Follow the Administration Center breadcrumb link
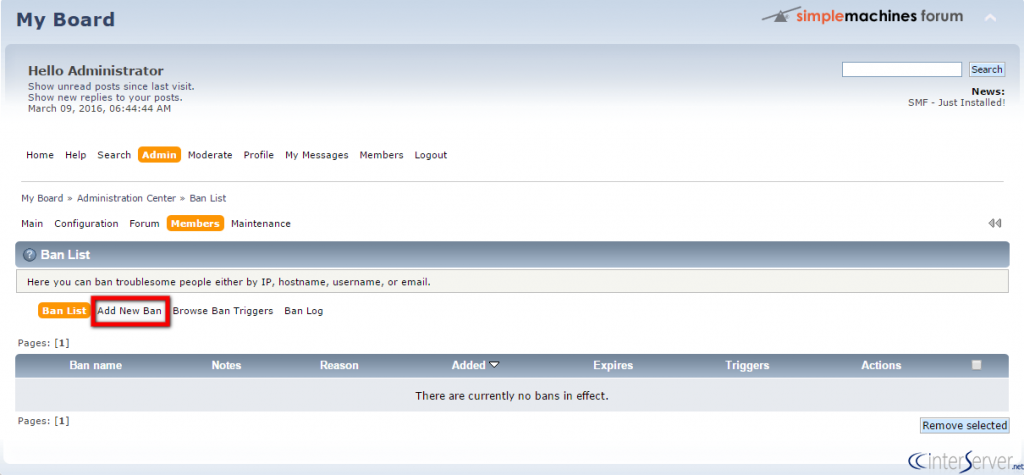 [127, 198]
